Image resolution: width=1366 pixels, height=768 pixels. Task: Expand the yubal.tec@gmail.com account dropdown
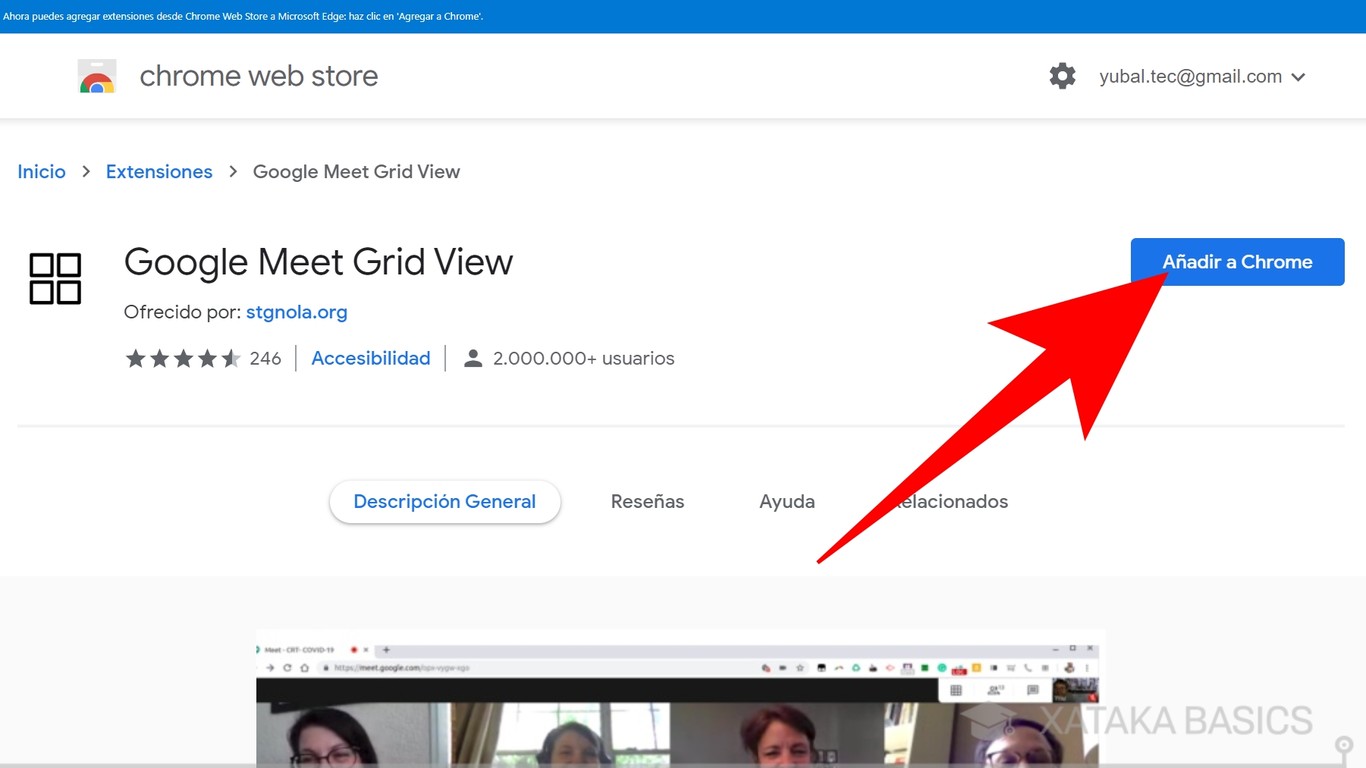[x=1298, y=77]
